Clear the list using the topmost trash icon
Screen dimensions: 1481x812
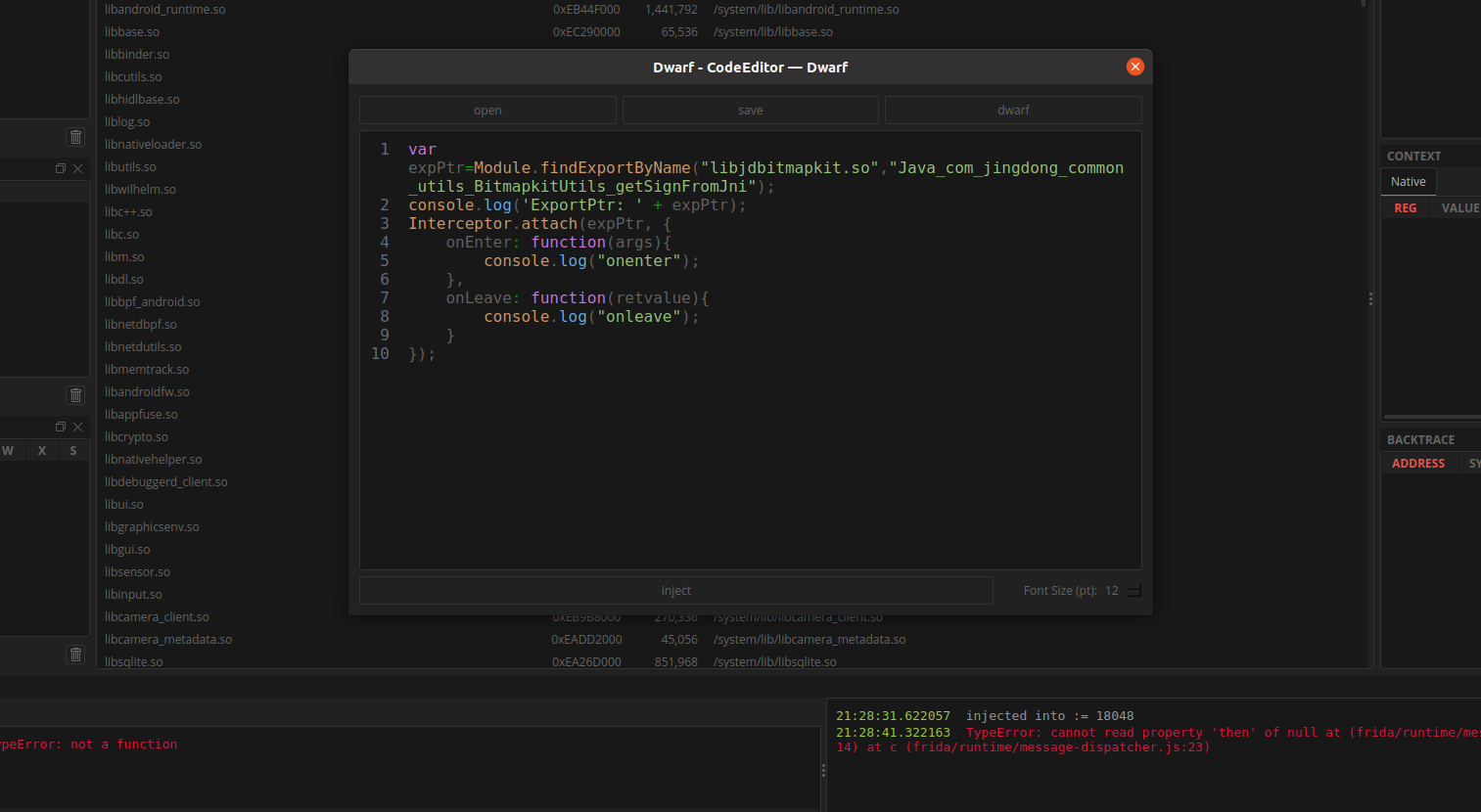pyautogui.click(x=75, y=137)
